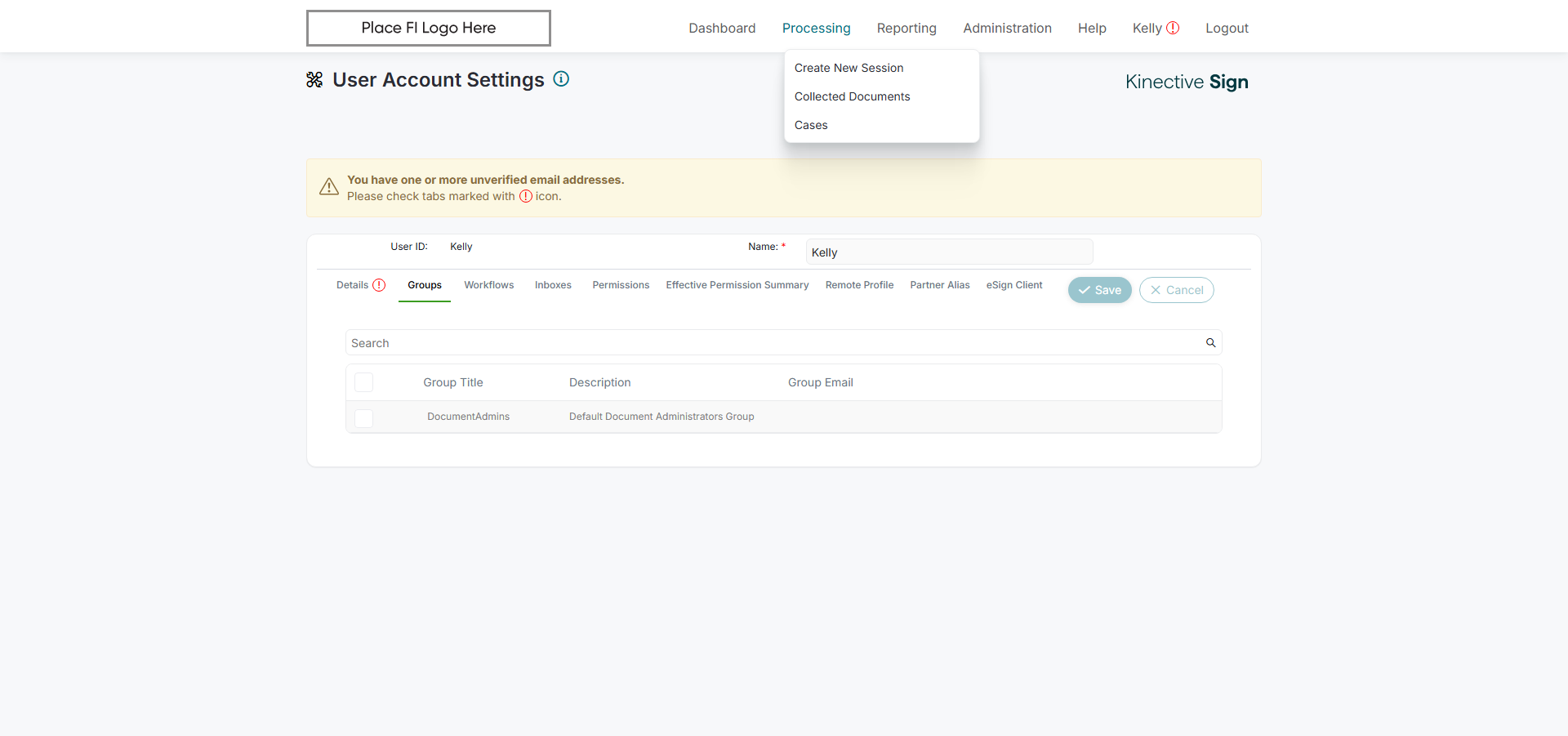Open the Reporting menu
1568x736 pixels.
(x=906, y=28)
